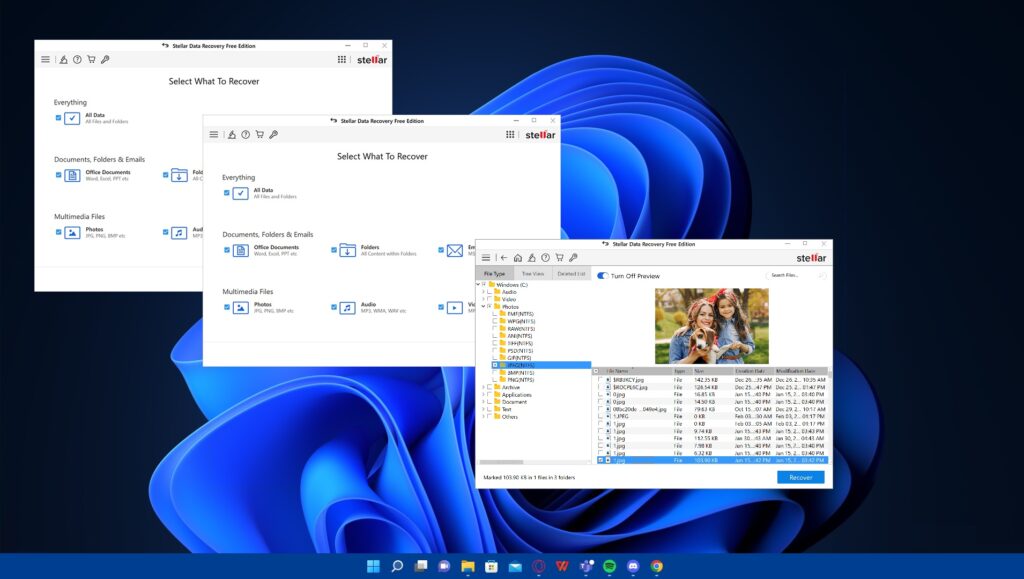Image resolution: width=1024 pixels, height=579 pixels.
Task: Switch to the Tree View tab
Action: pos(533,274)
